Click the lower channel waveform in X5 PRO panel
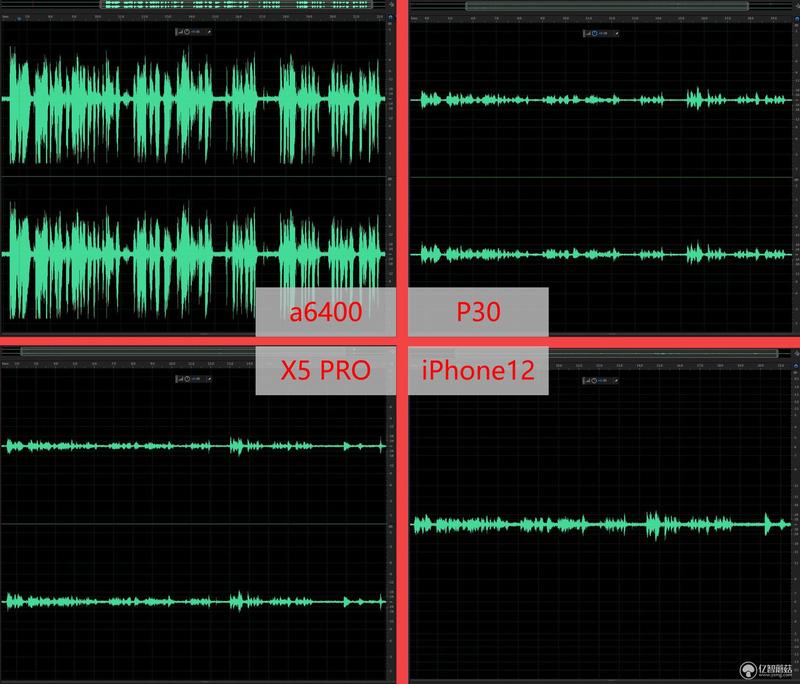This screenshot has width=800, height=684. coord(194,601)
